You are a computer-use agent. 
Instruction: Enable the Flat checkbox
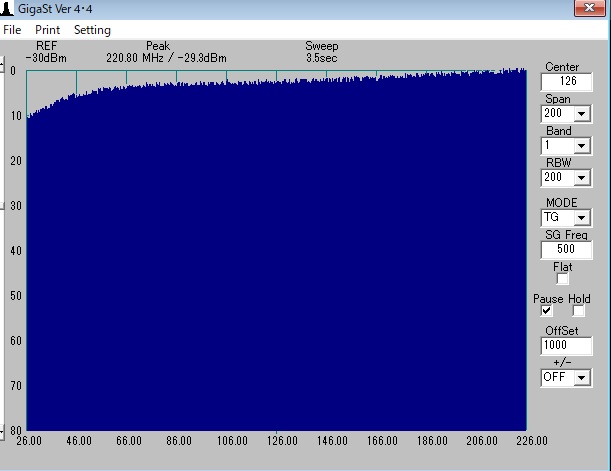tap(562, 279)
